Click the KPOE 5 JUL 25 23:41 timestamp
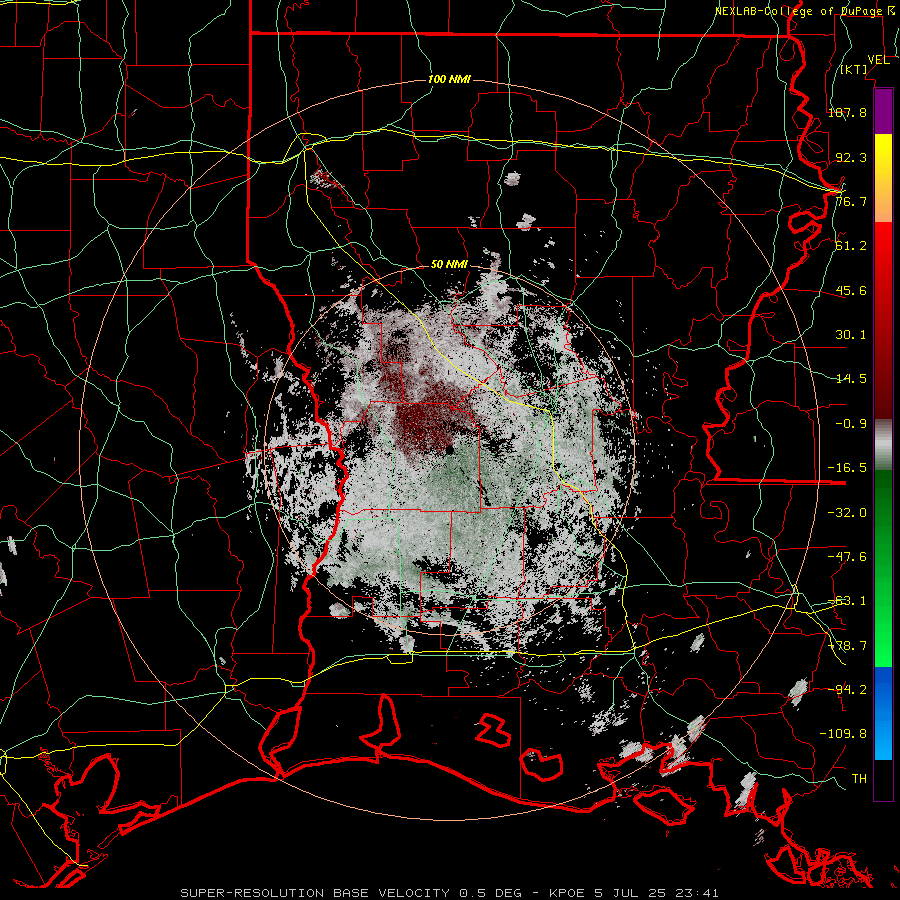Viewport: 900px width, 900px height. (634, 893)
